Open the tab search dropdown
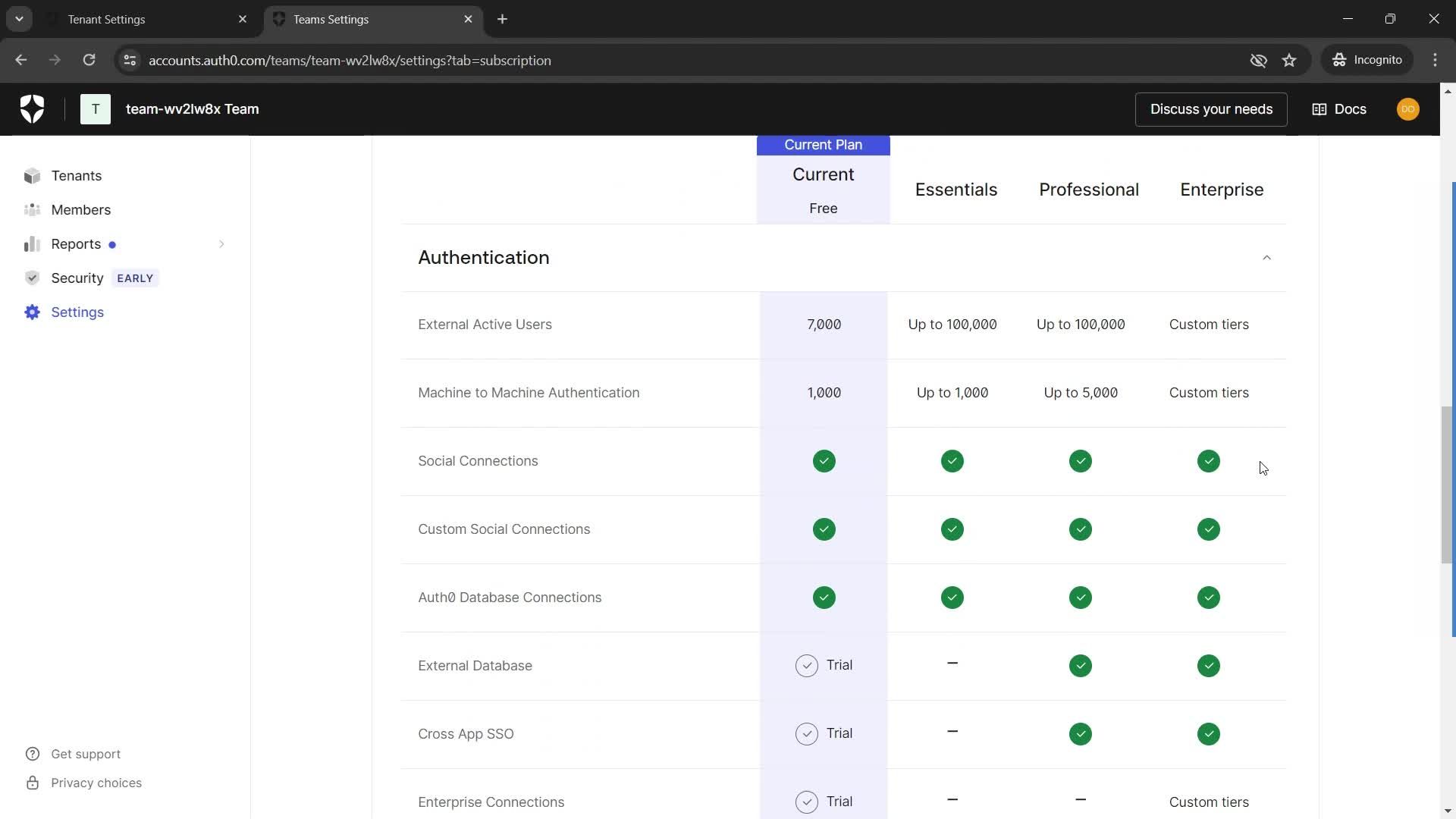This screenshot has width=1456, height=819. pos(19,19)
